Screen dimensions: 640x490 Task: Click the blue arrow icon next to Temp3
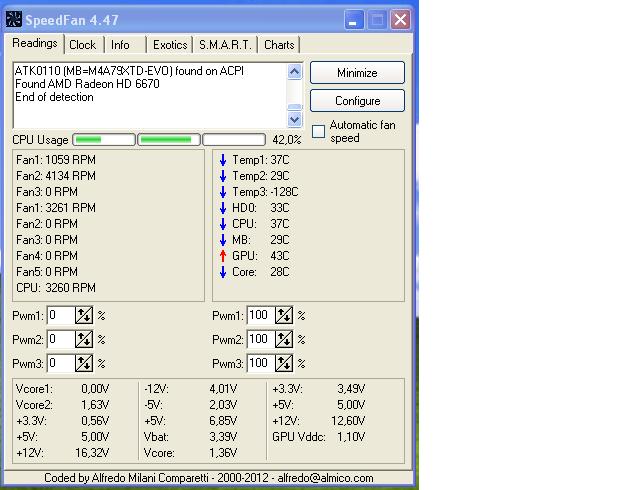[222, 192]
